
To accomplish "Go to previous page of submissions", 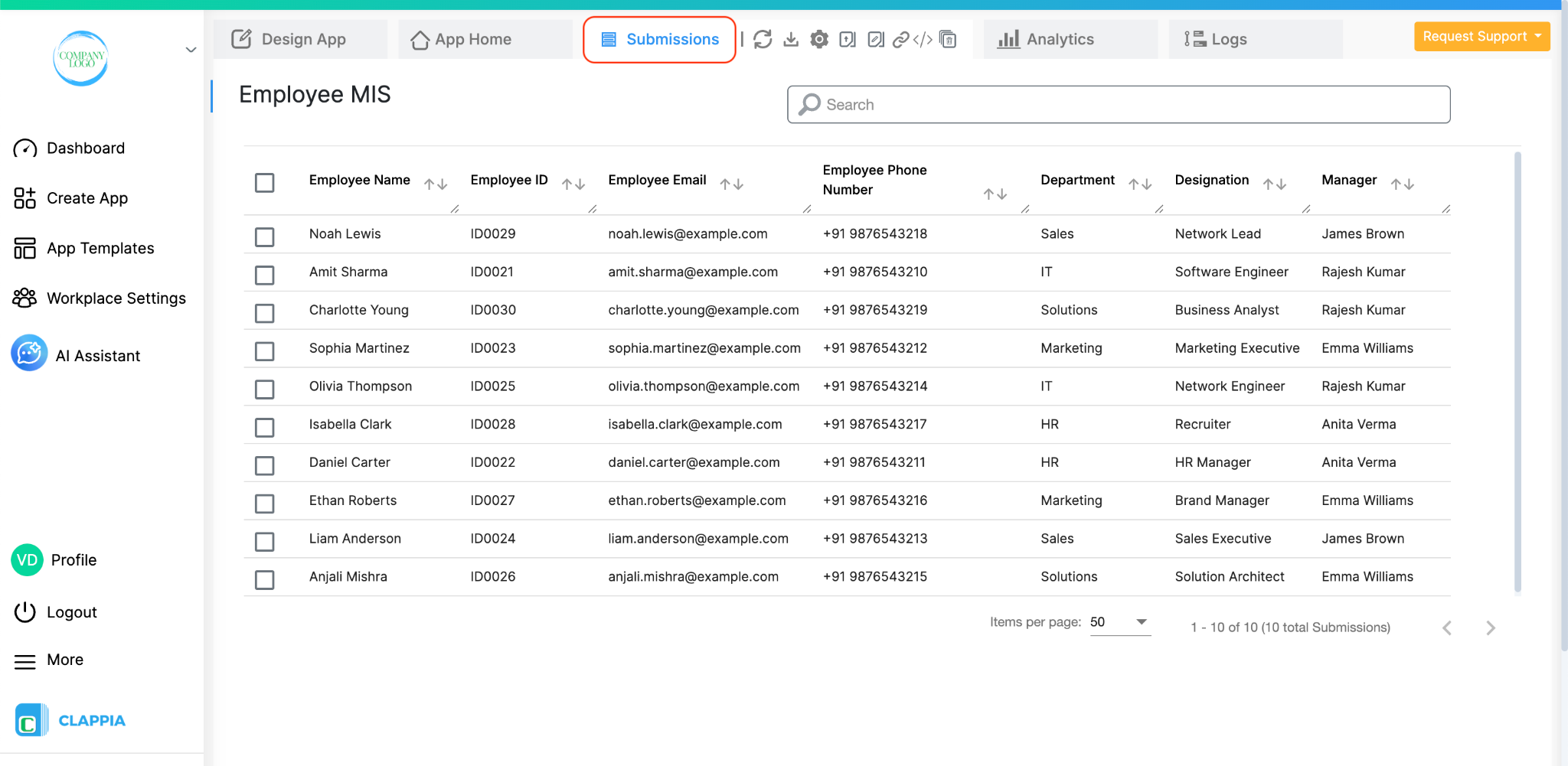I will (x=1447, y=628).
